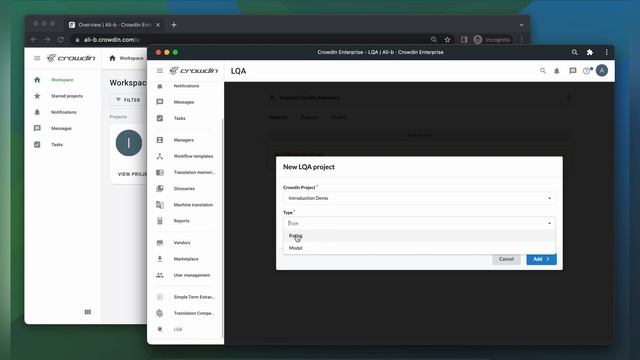
Task: Open a new browser tab
Action: click(174, 25)
